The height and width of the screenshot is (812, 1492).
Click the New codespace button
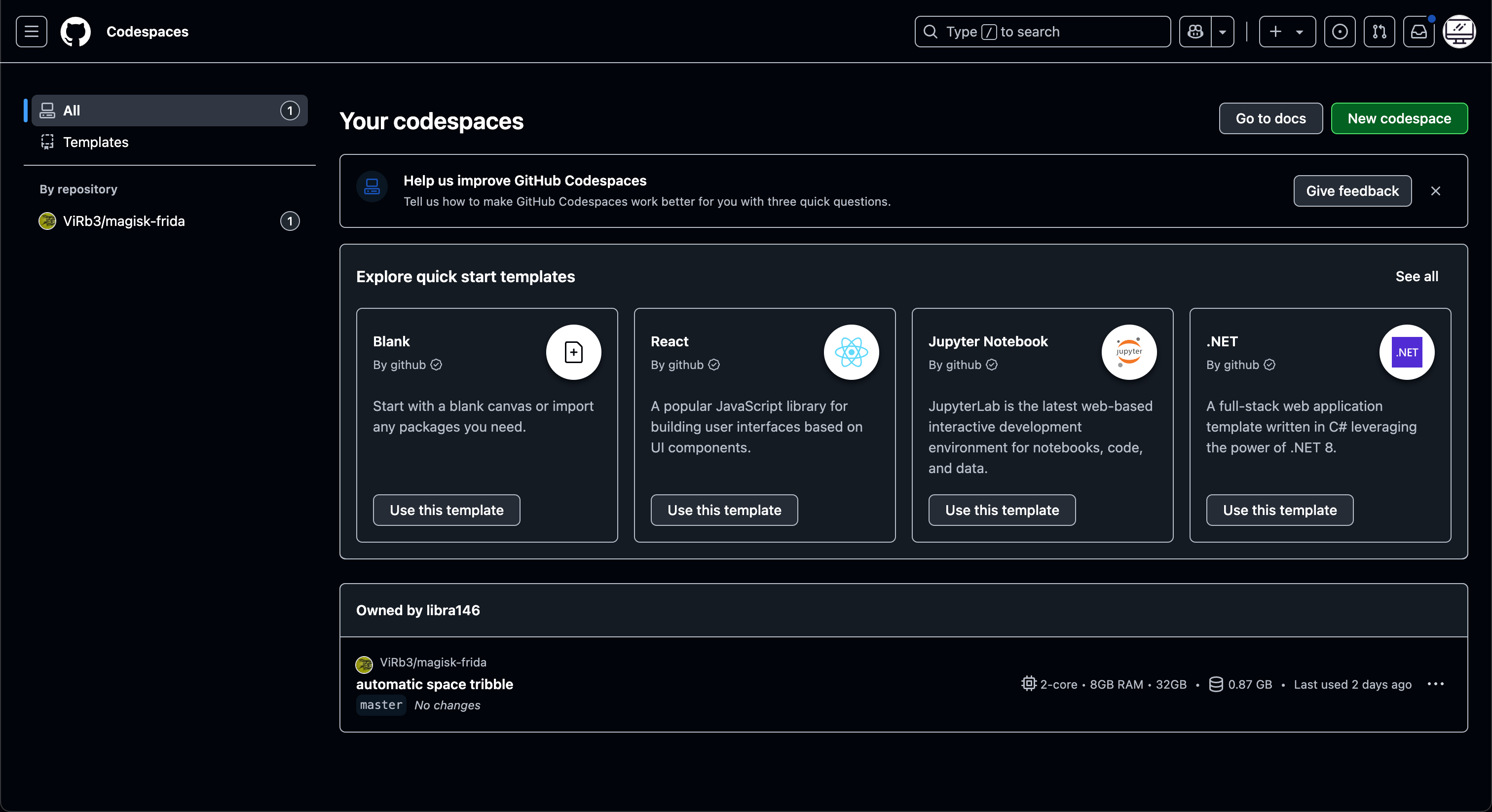pos(1399,118)
